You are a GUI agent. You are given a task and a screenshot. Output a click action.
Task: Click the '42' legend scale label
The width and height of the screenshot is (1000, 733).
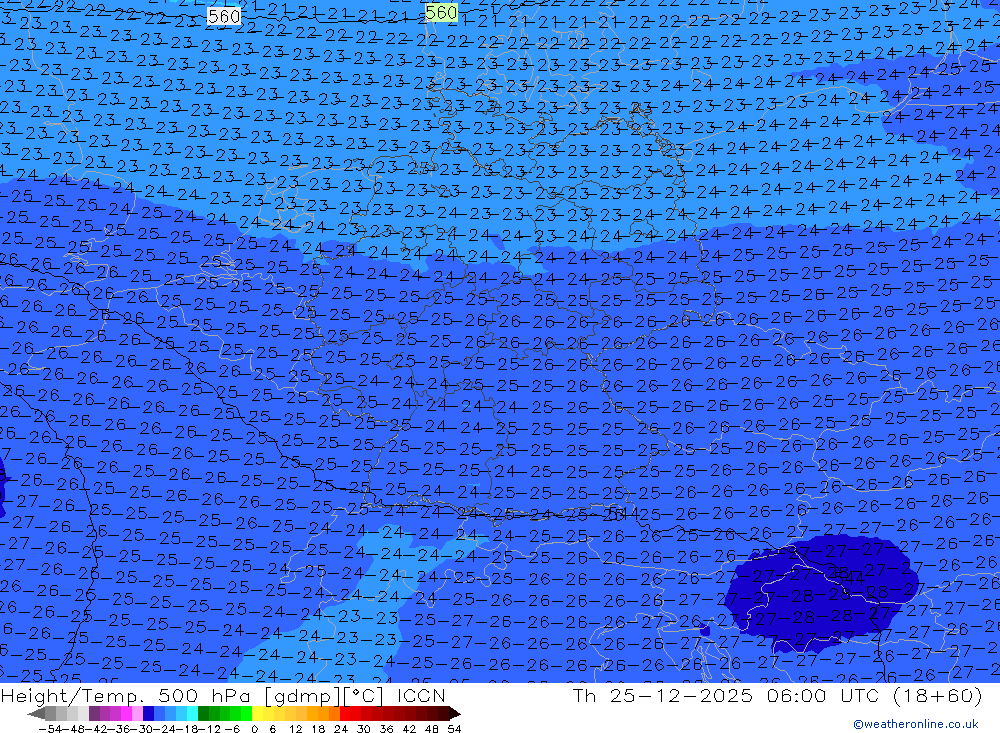(x=409, y=729)
